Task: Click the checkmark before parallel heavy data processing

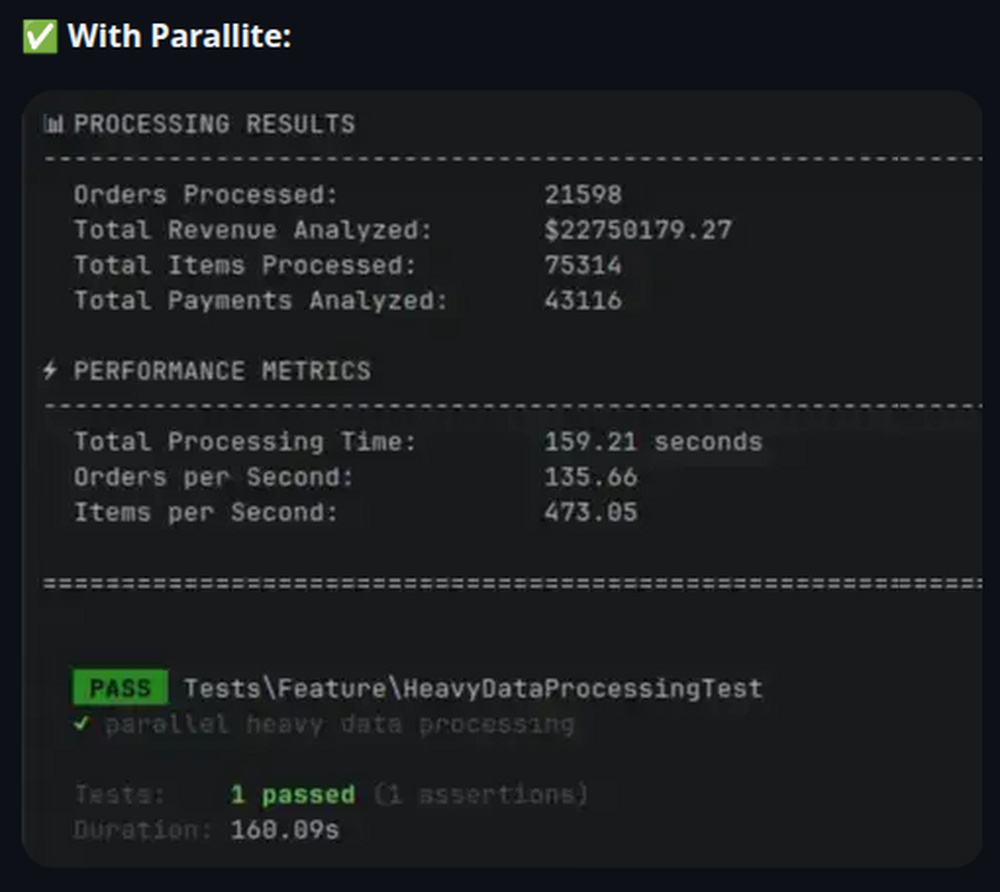Action: coord(82,724)
